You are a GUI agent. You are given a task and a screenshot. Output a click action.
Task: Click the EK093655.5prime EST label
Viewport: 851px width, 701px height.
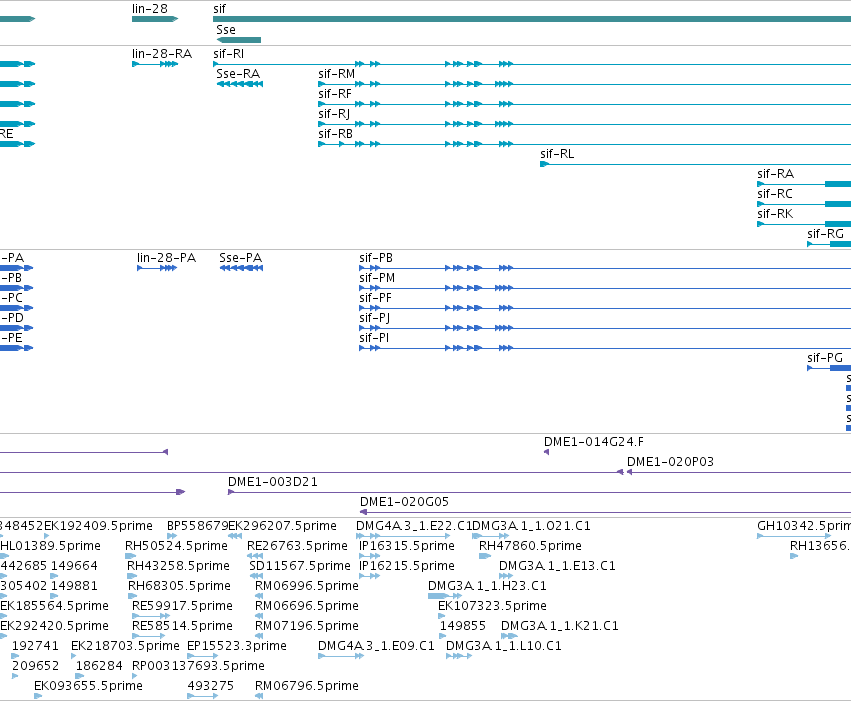pos(88,686)
